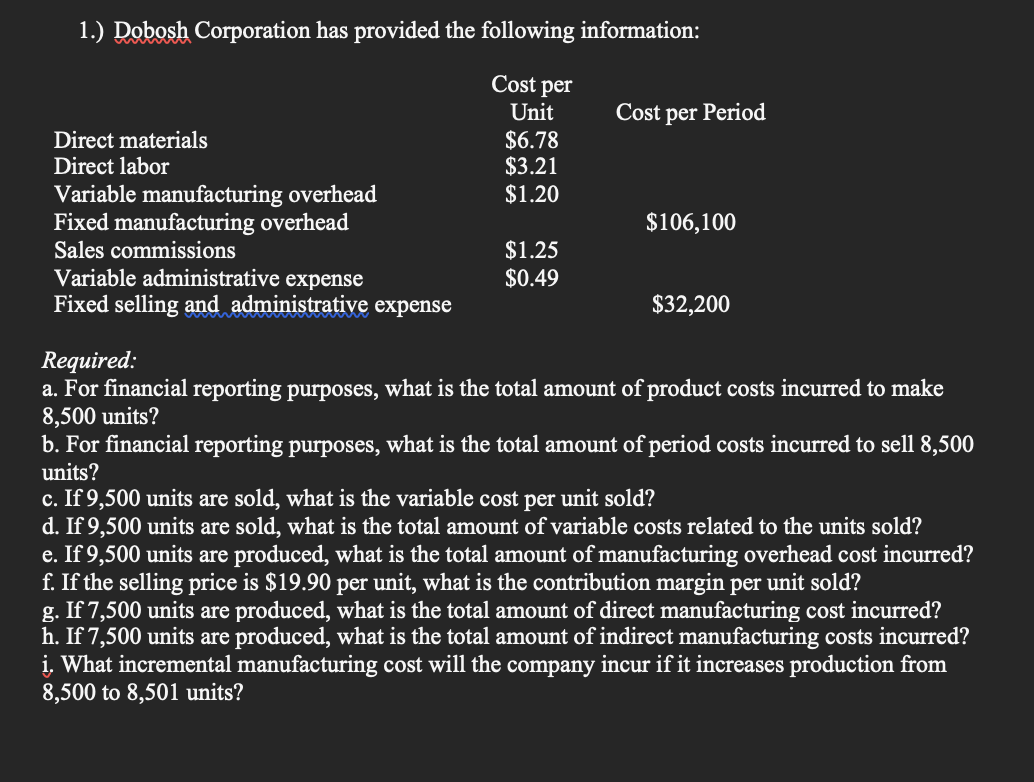This screenshot has width=1034, height=782.
Task: Click the italic Required: heading
Action: tap(89, 361)
